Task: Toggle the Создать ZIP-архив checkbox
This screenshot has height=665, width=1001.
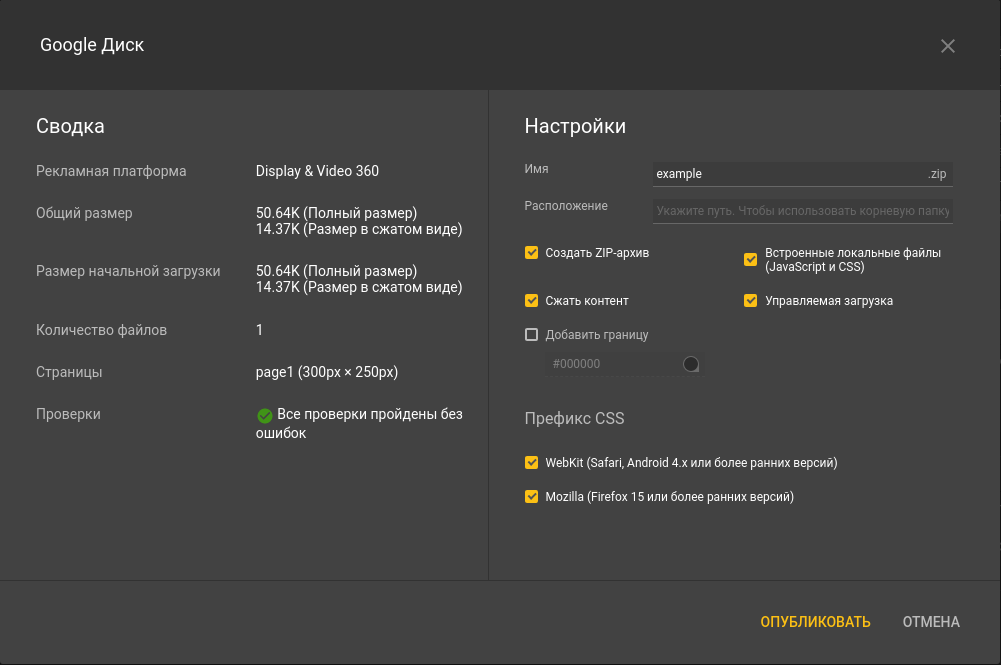Action: pos(532,253)
